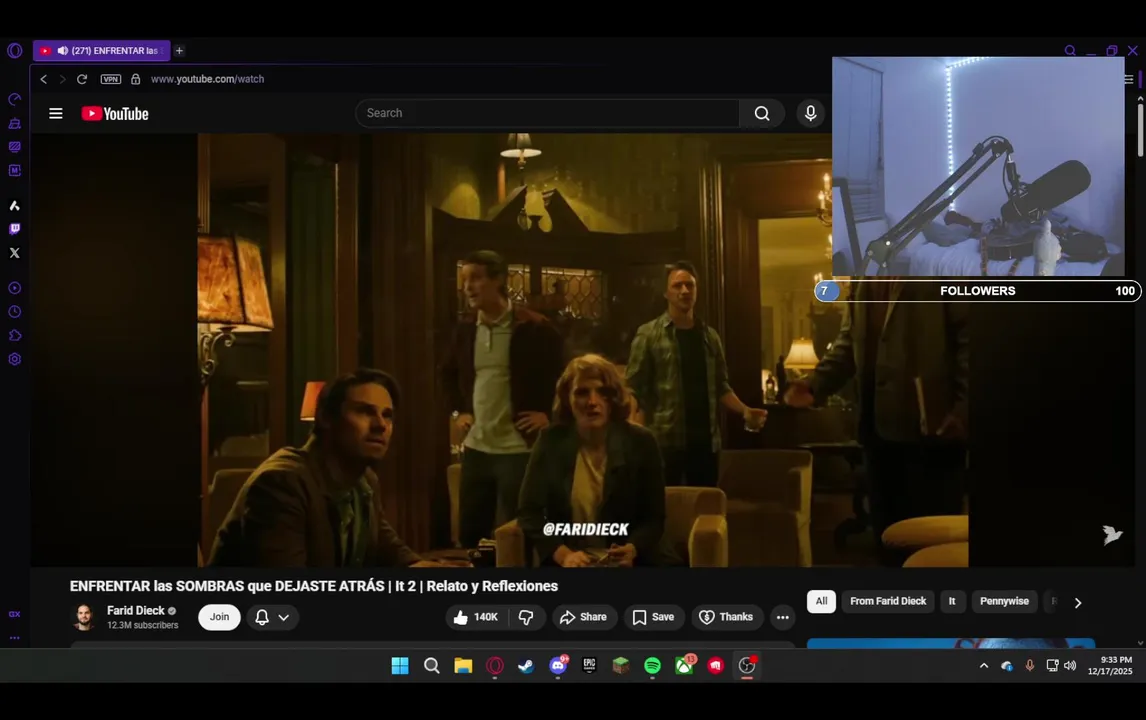Open File Explorer from taskbar

point(463,665)
